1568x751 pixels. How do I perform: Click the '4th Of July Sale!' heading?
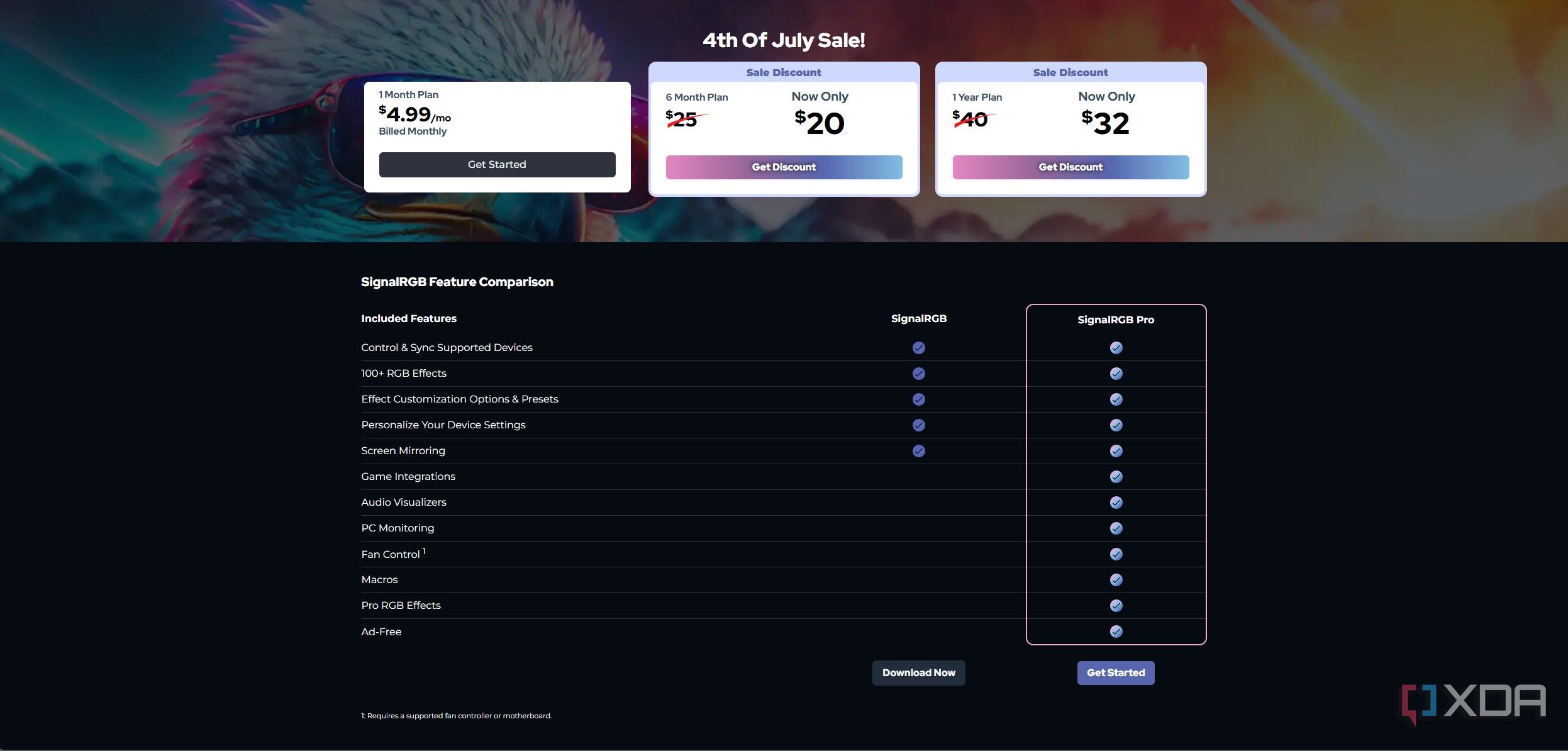click(x=784, y=40)
